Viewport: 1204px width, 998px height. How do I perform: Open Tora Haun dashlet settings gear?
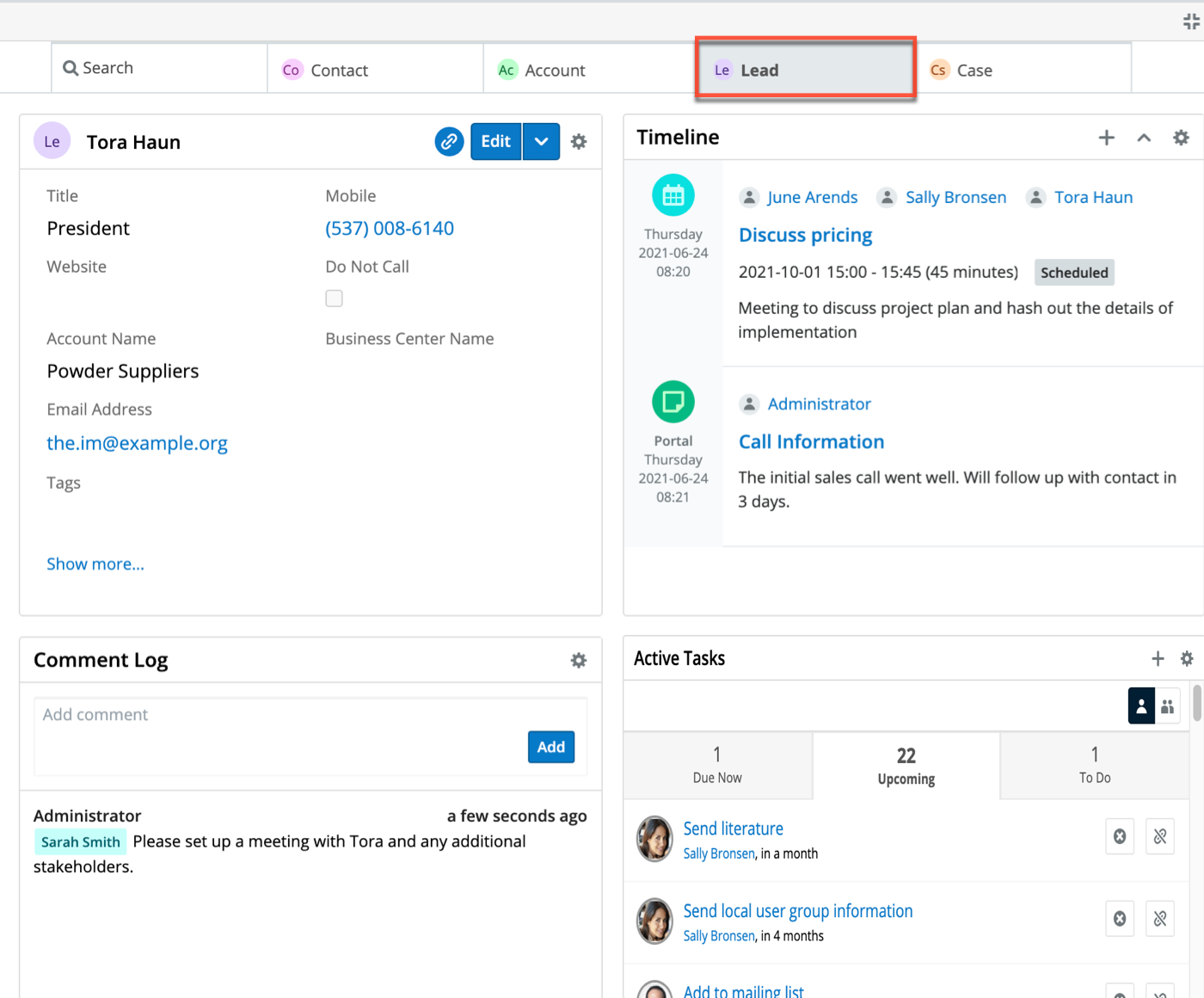click(579, 142)
